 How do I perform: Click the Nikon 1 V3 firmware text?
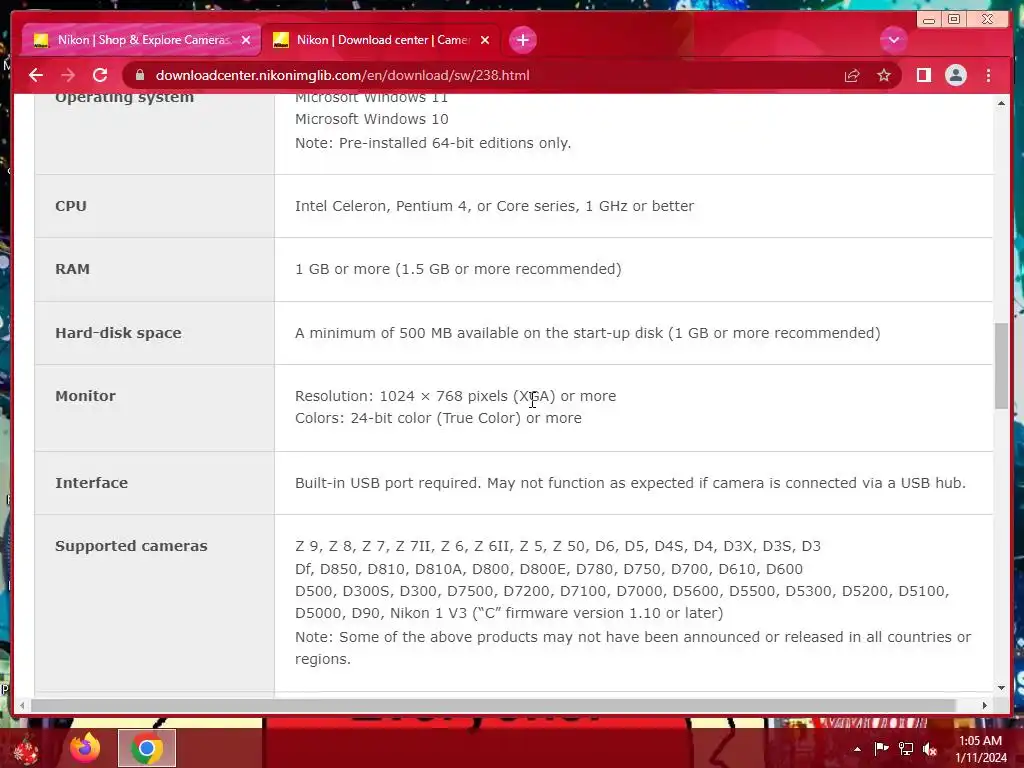556,613
